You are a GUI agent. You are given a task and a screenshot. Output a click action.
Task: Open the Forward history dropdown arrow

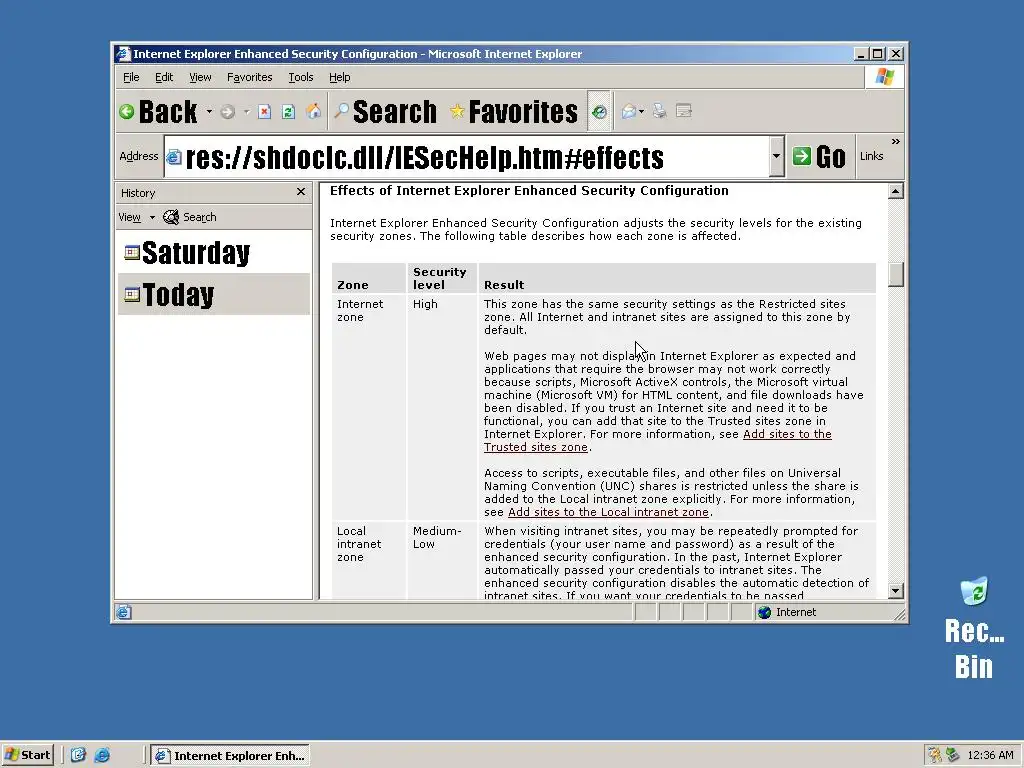click(246, 112)
